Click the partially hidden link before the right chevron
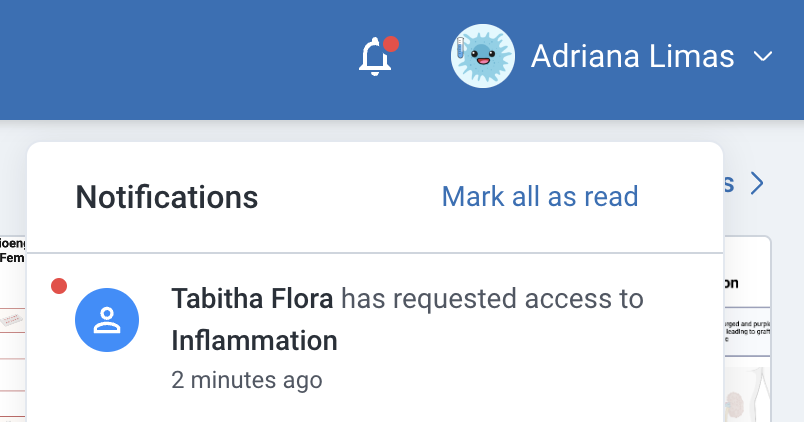Viewport: 804px width, 422px height. [x=729, y=183]
